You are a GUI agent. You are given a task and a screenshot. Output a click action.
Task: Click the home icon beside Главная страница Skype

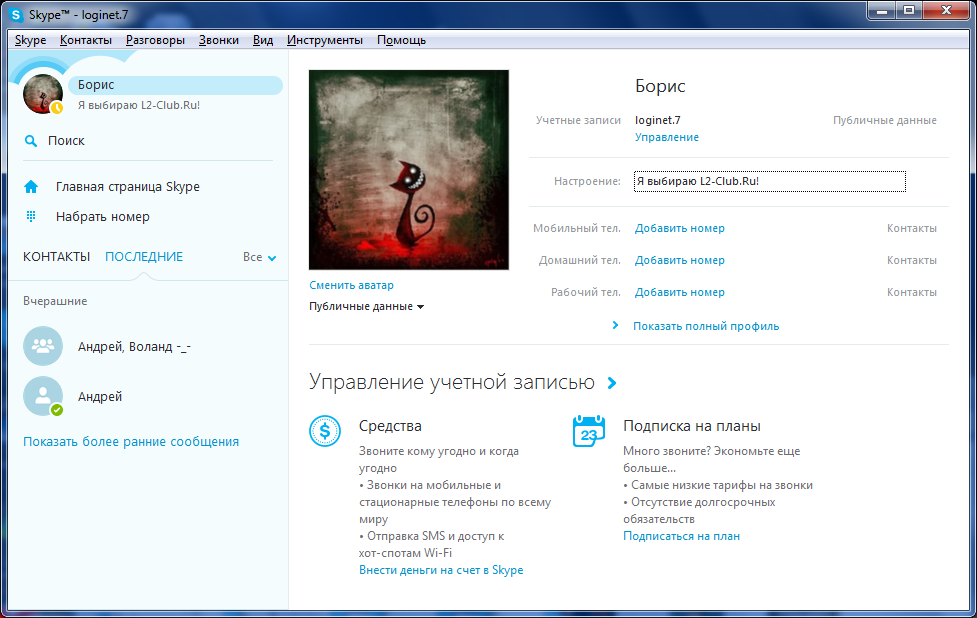(31, 186)
